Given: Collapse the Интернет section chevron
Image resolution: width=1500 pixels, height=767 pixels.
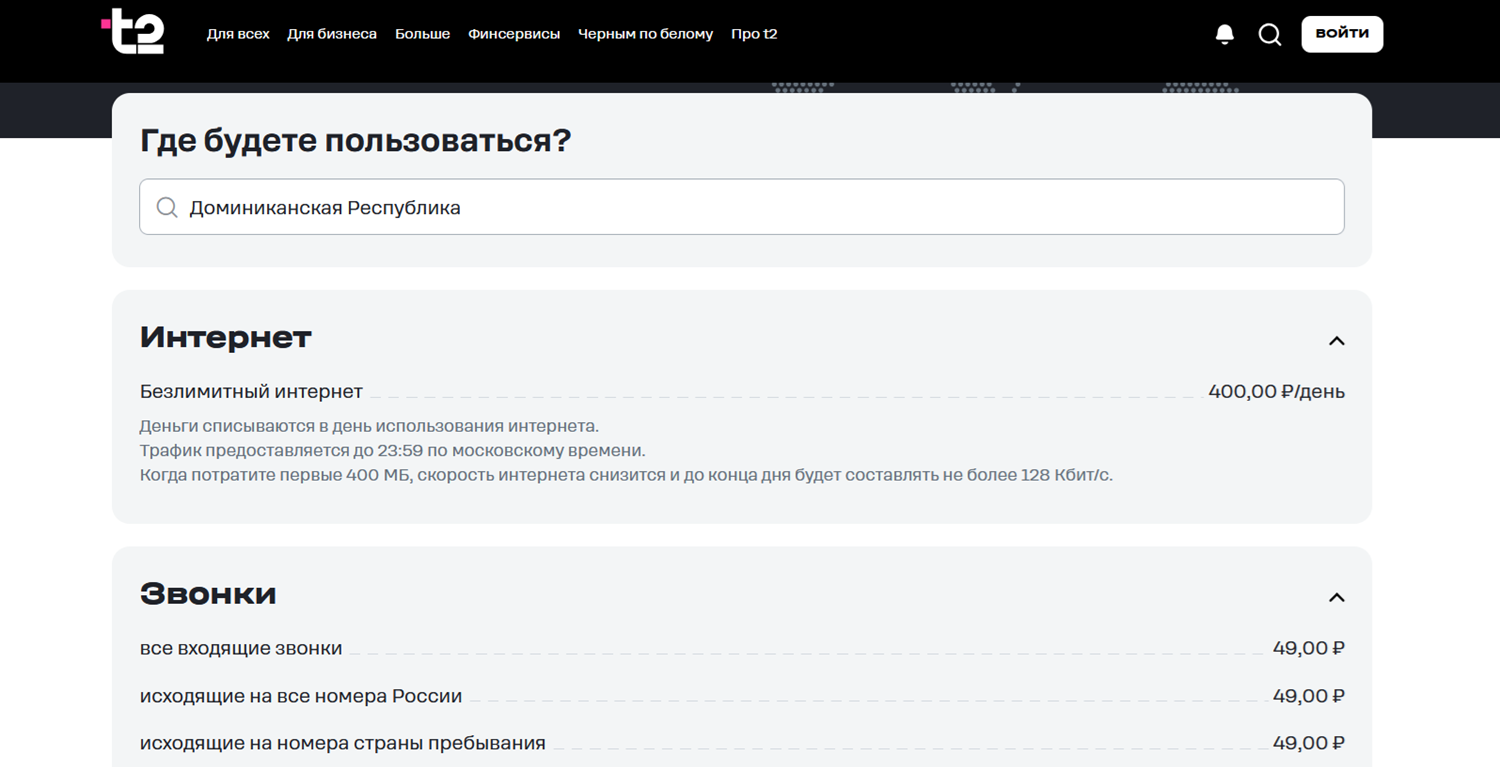Looking at the screenshot, I should [x=1336, y=341].
